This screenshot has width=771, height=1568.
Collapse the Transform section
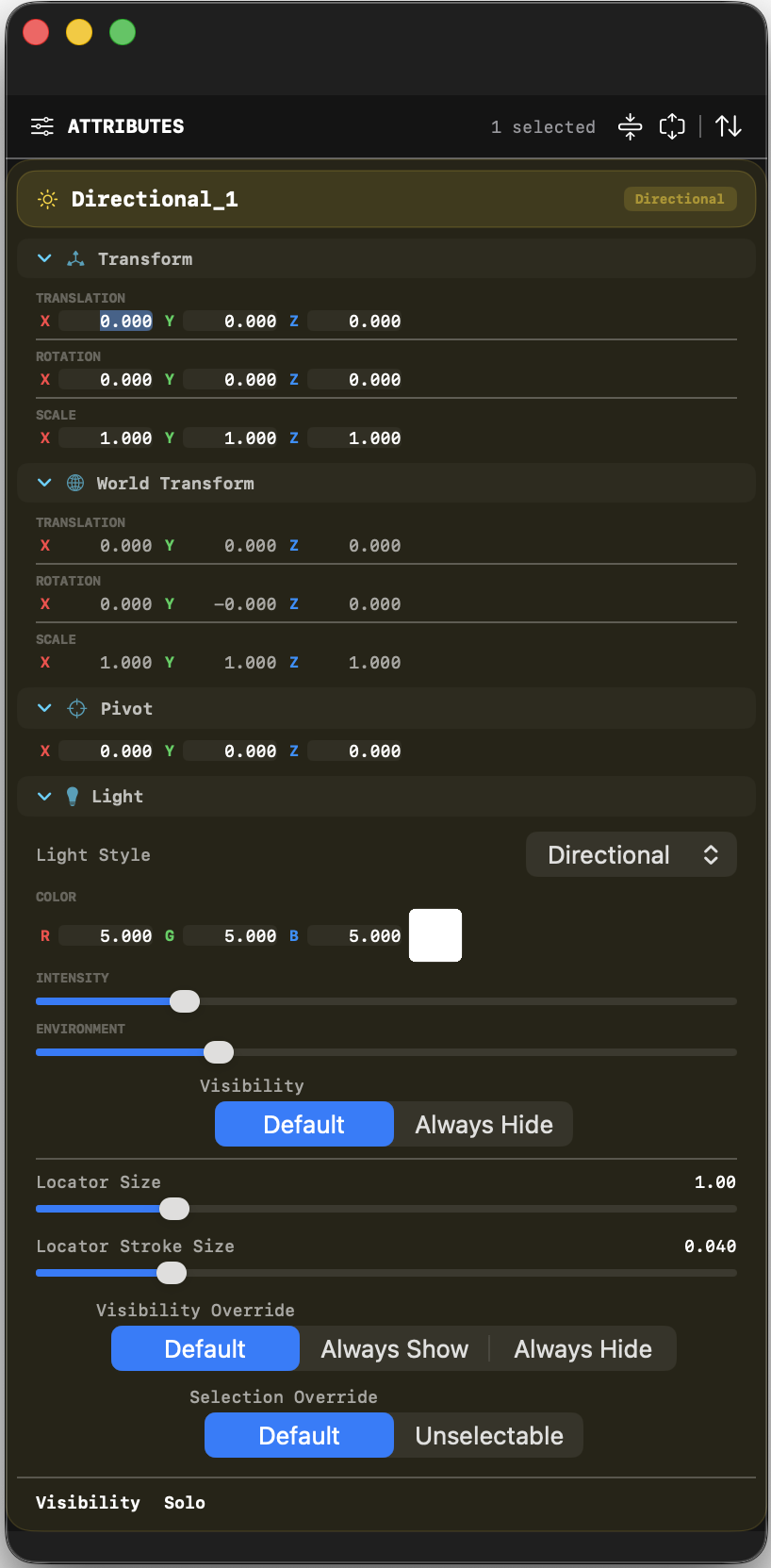pyautogui.click(x=44, y=258)
